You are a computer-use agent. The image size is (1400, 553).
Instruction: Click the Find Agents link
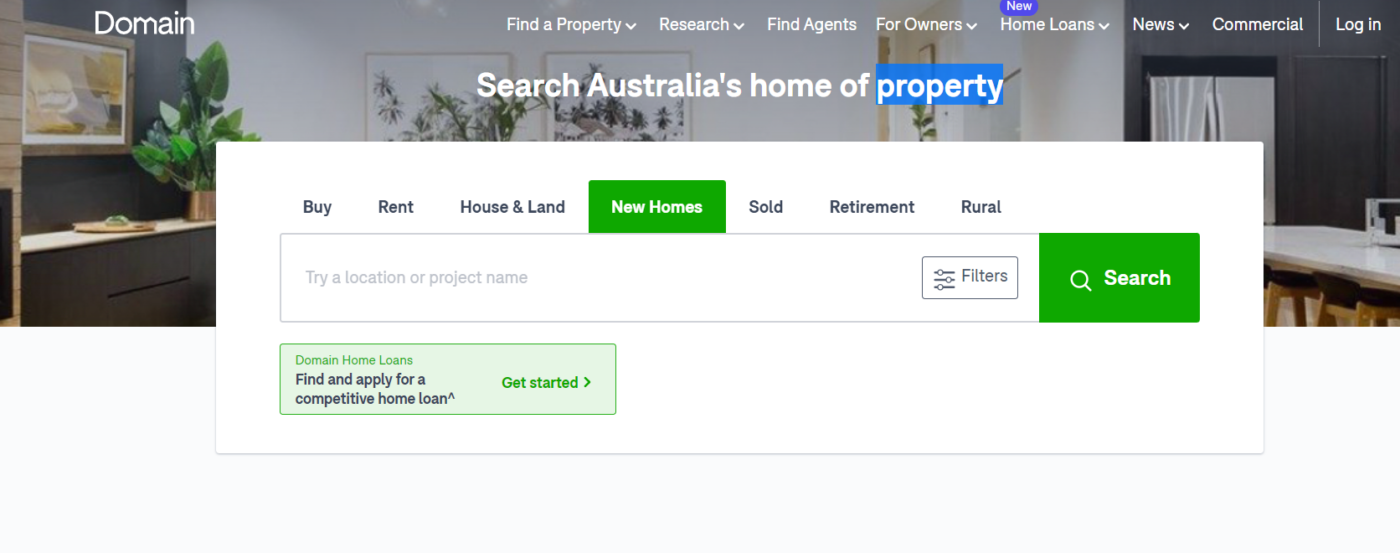812,25
